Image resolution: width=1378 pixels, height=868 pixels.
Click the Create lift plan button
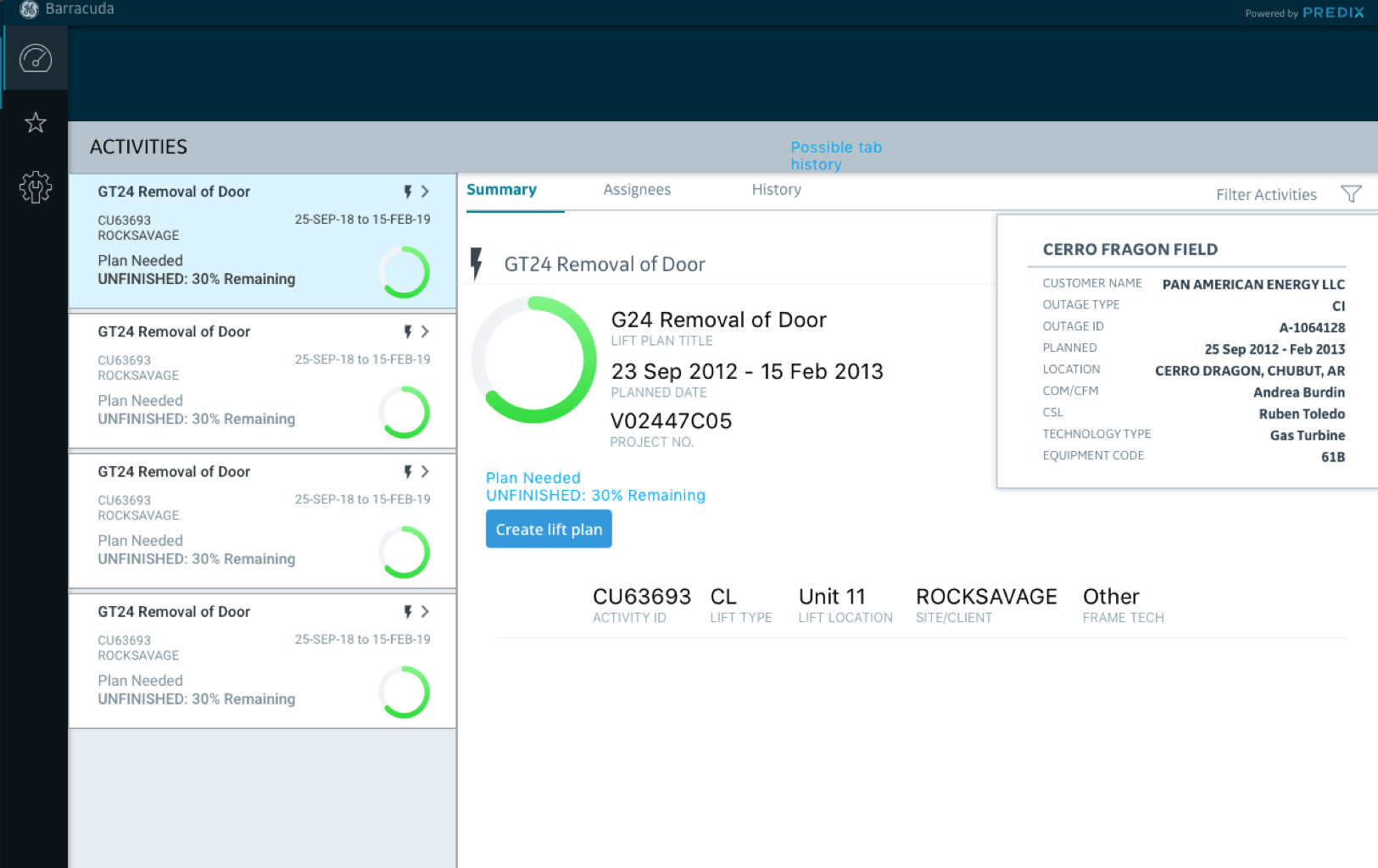pos(549,530)
